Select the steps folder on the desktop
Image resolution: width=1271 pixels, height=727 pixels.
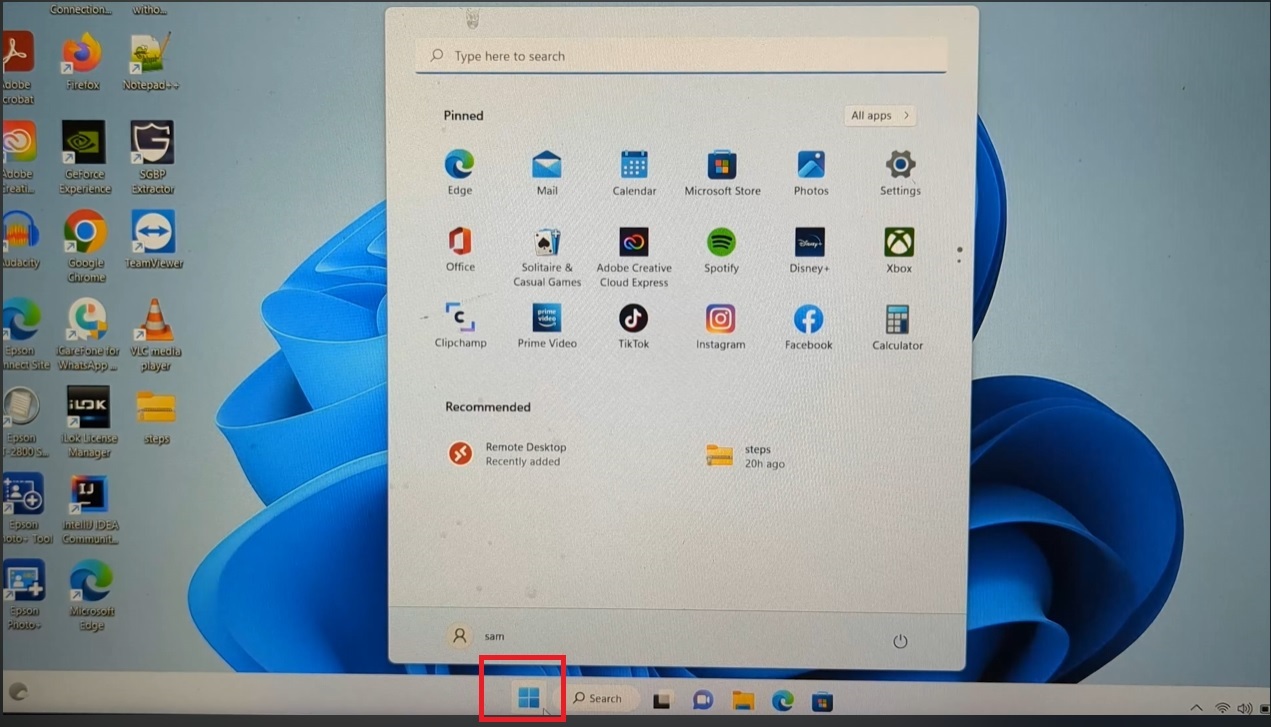coord(156,416)
